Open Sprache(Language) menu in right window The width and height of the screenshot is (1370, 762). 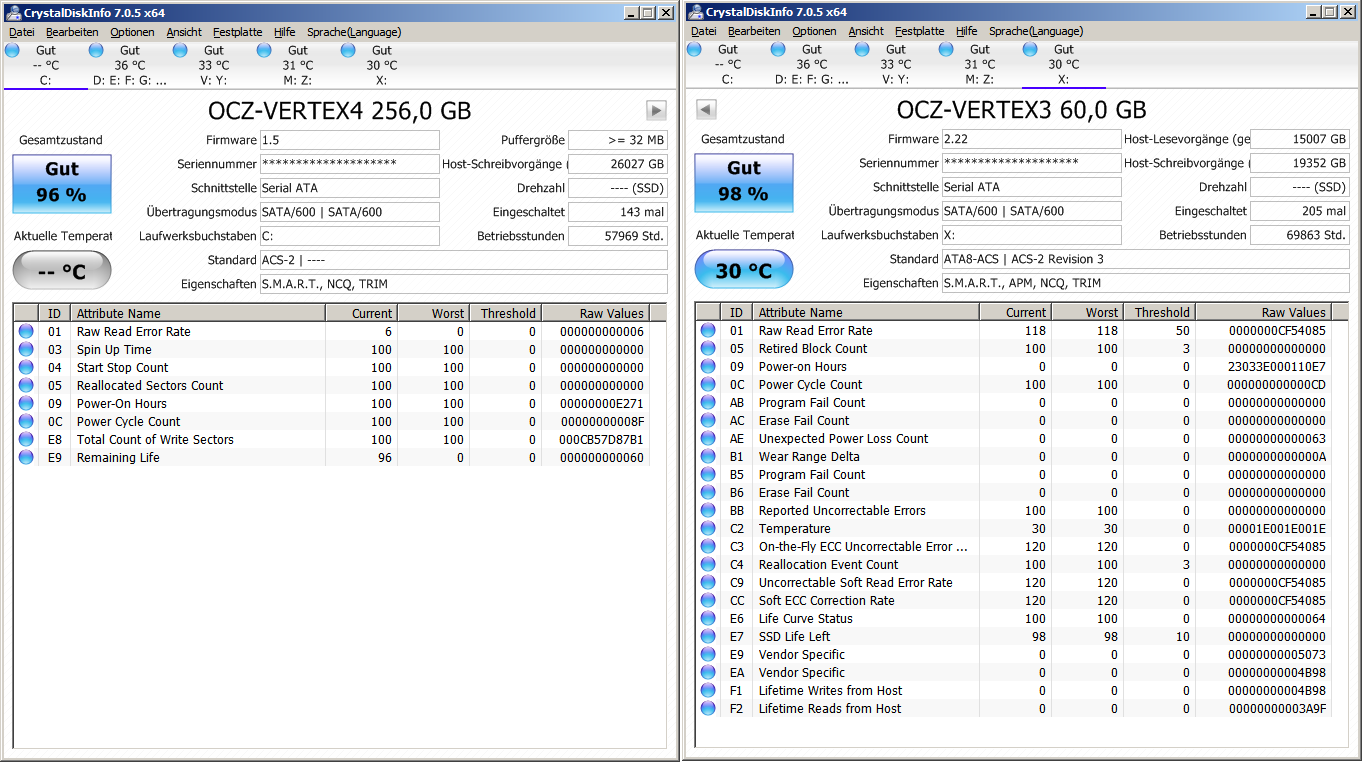tap(1036, 31)
